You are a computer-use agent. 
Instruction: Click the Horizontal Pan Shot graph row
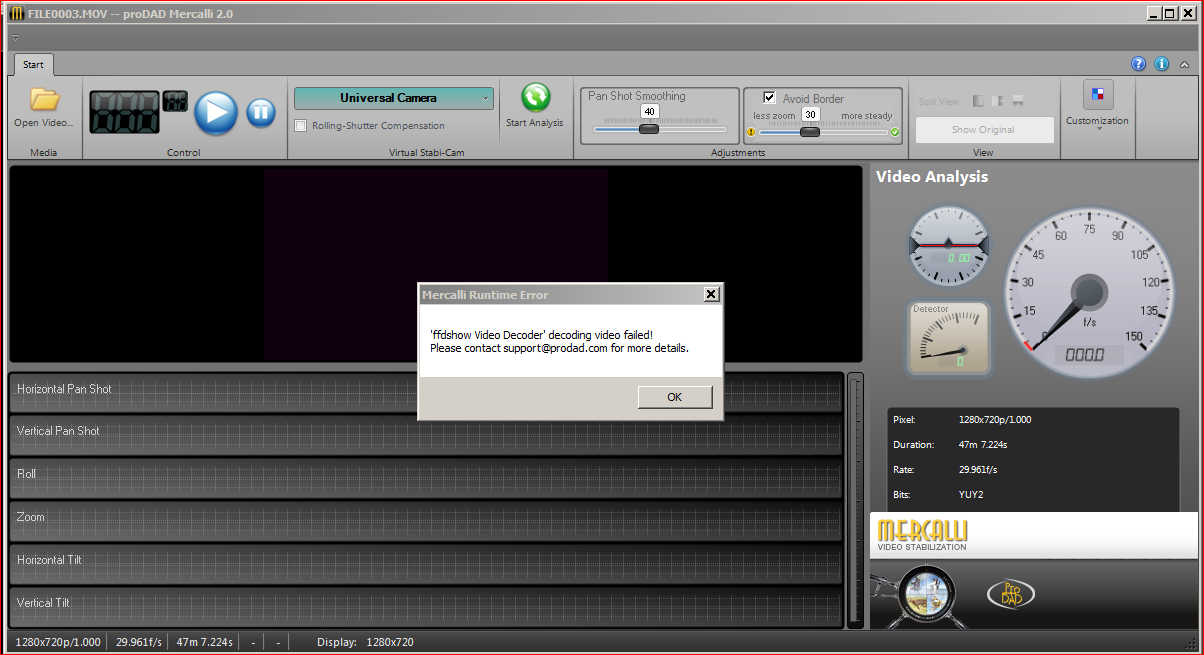coord(425,392)
